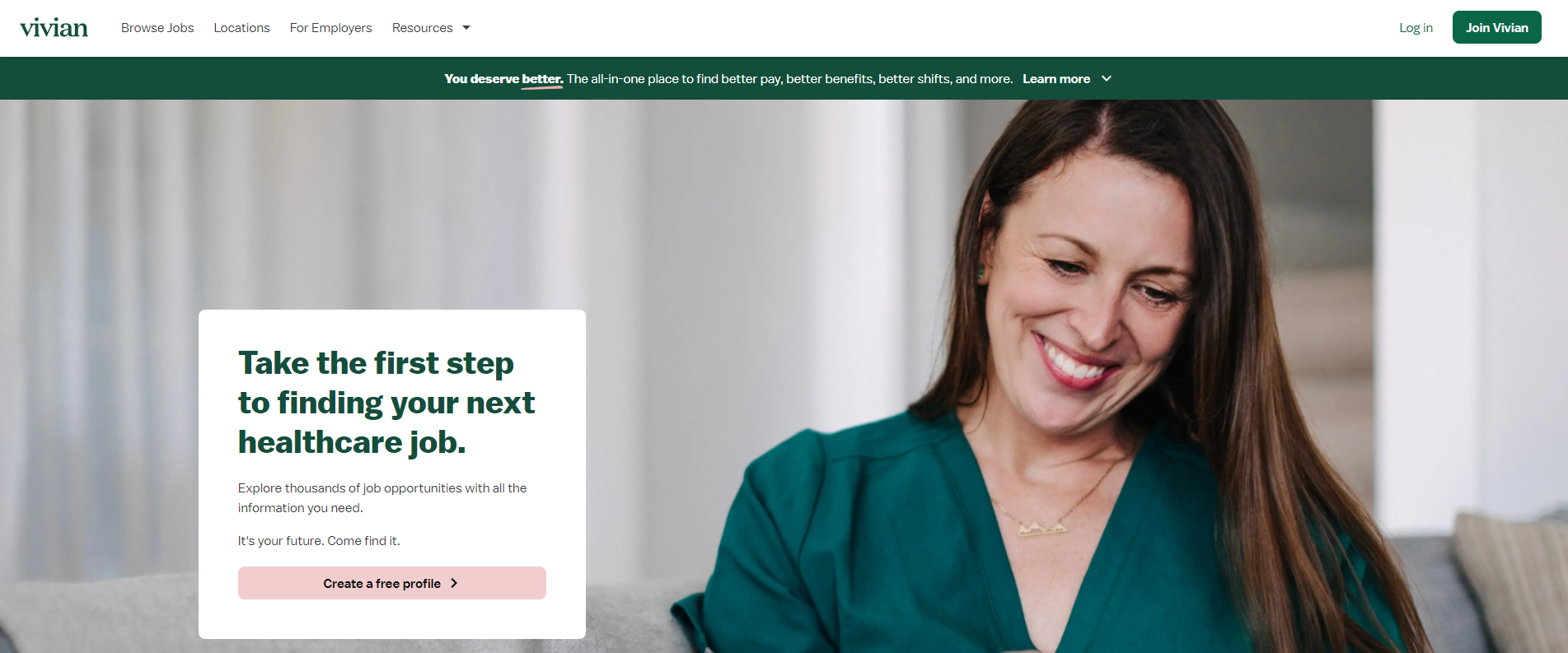Click the 'to finding your next' headline line

coord(386,403)
